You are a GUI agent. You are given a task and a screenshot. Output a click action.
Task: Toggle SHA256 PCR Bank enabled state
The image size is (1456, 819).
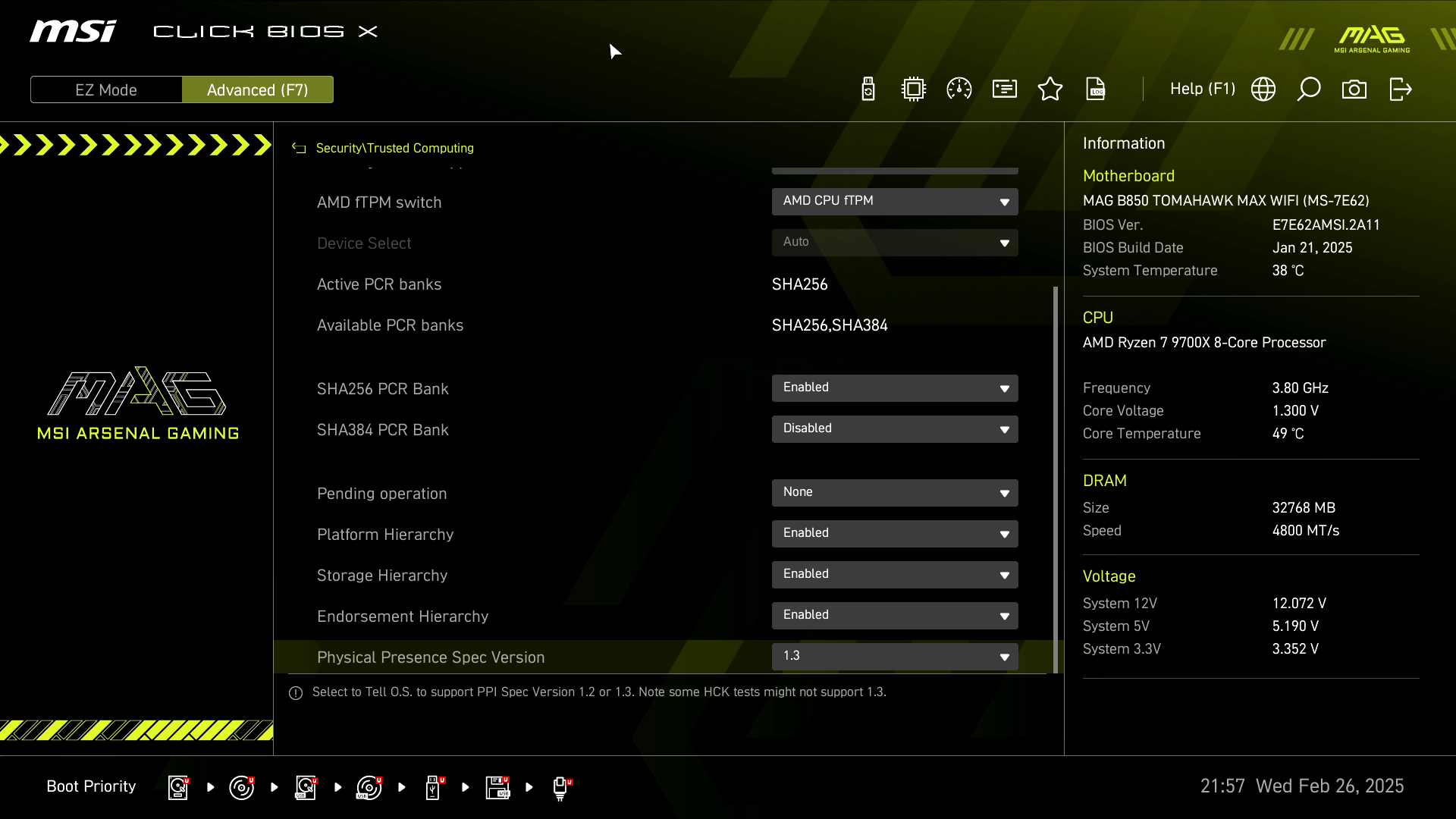(894, 388)
